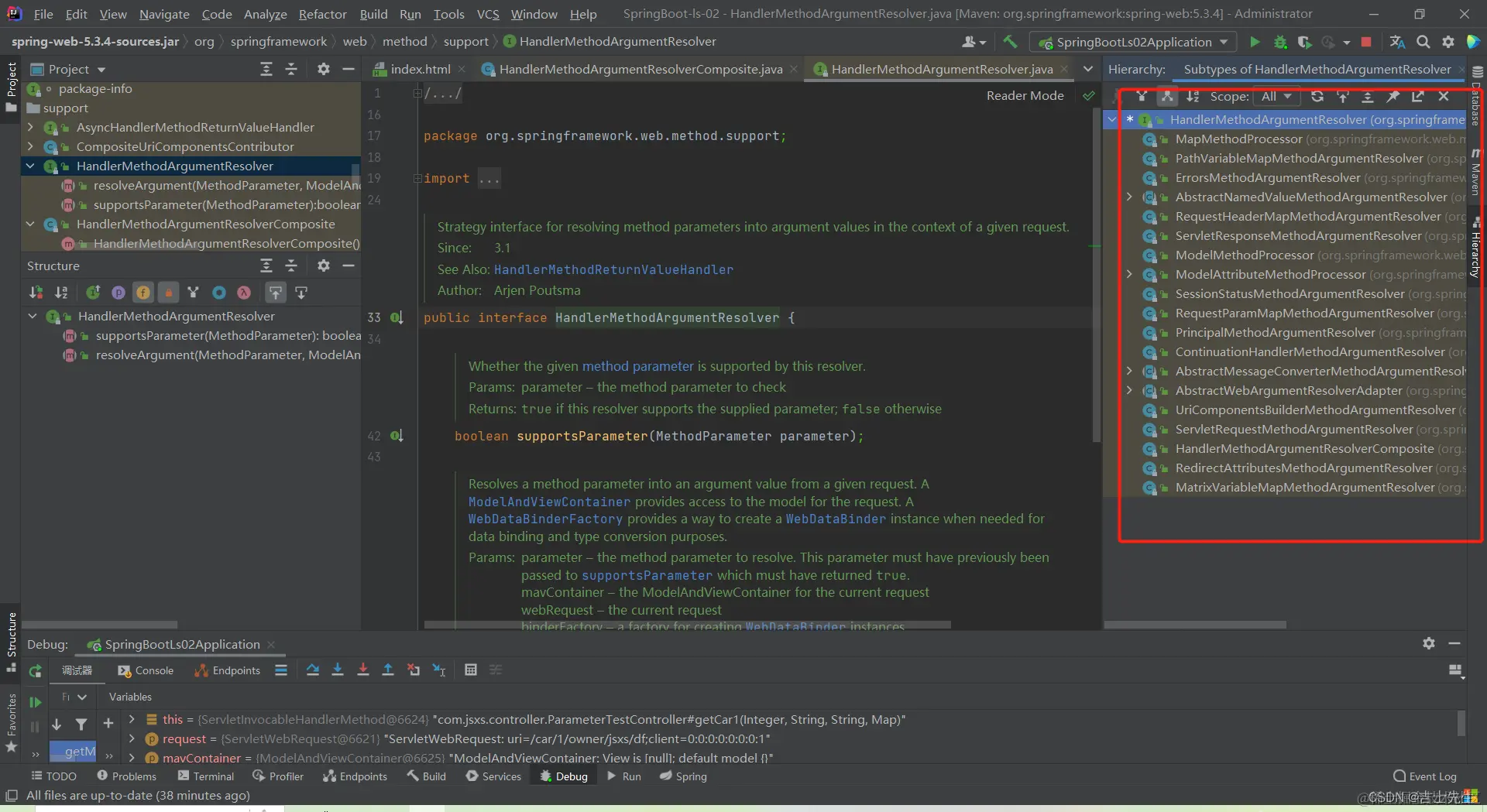The image size is (1487, 812).
Task: Click the filter funnel icon in the Frames pane
Action: click(x=81, y=724)
